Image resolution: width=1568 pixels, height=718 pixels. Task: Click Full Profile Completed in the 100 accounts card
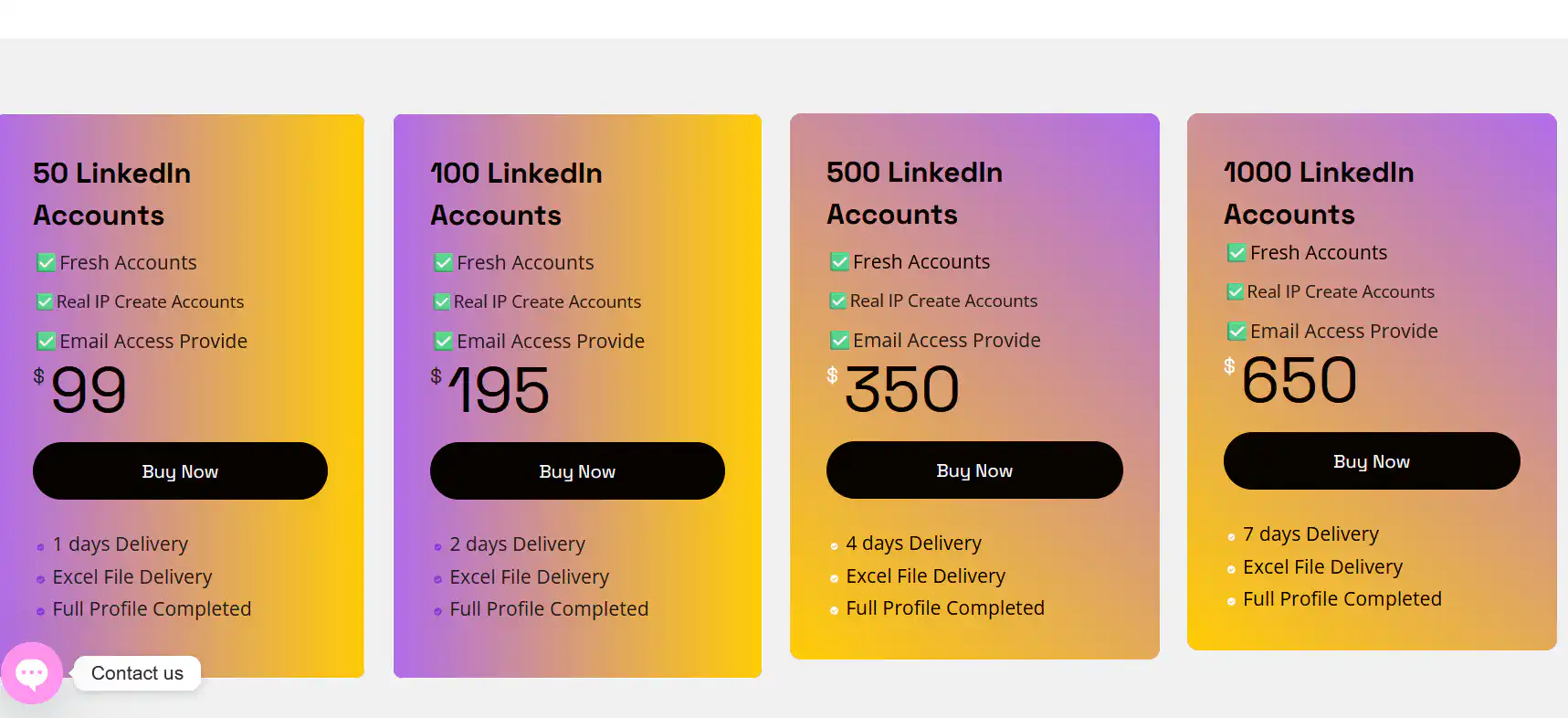coord(549,609)
